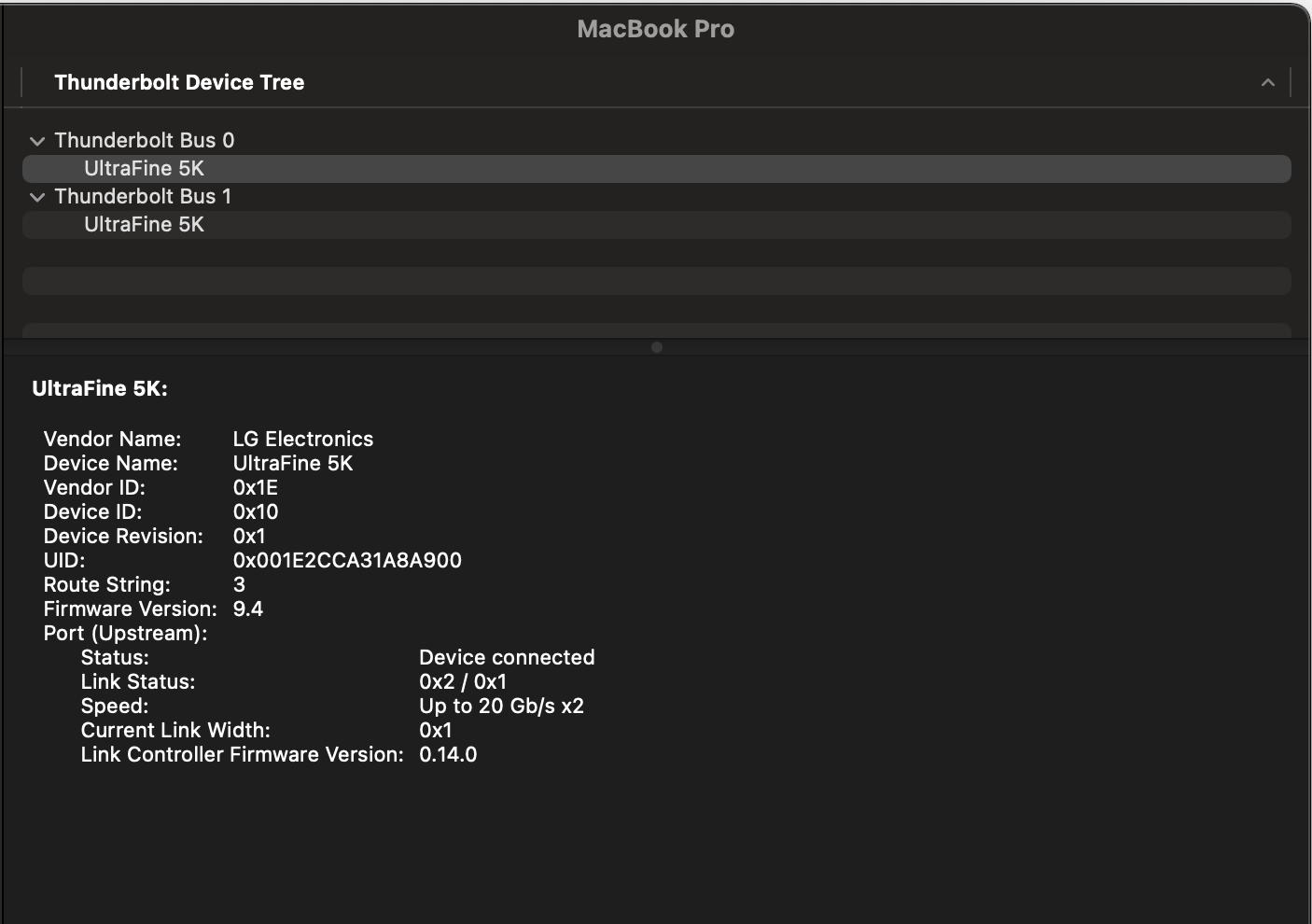Click the vendor name value LG Electronics
Screen dimensions: 1312x924
(x=303, y=439)
